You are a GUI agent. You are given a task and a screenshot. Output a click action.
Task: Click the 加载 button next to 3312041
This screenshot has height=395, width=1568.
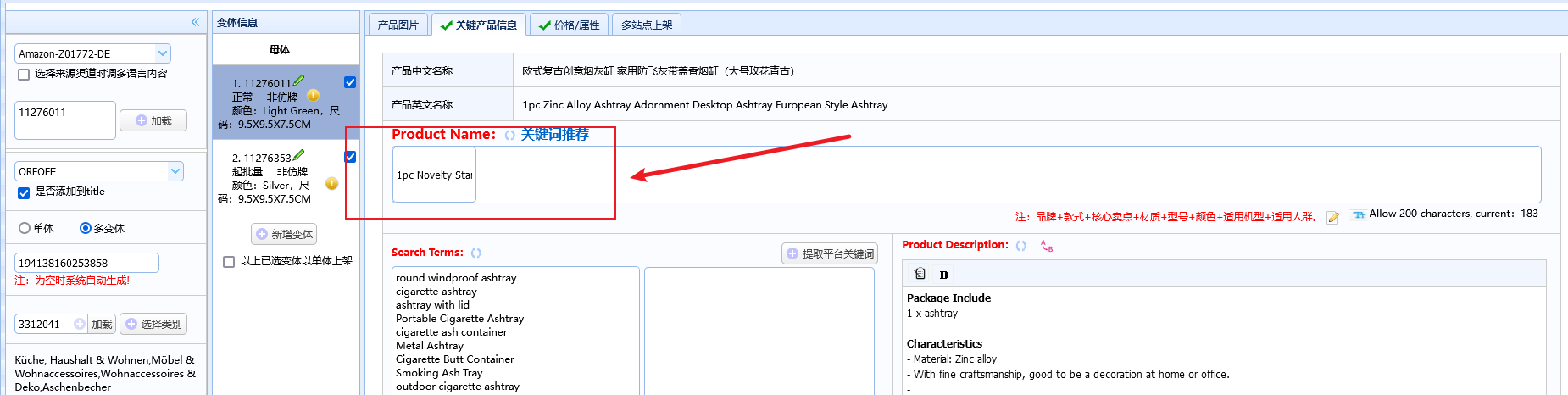(102, 324)
